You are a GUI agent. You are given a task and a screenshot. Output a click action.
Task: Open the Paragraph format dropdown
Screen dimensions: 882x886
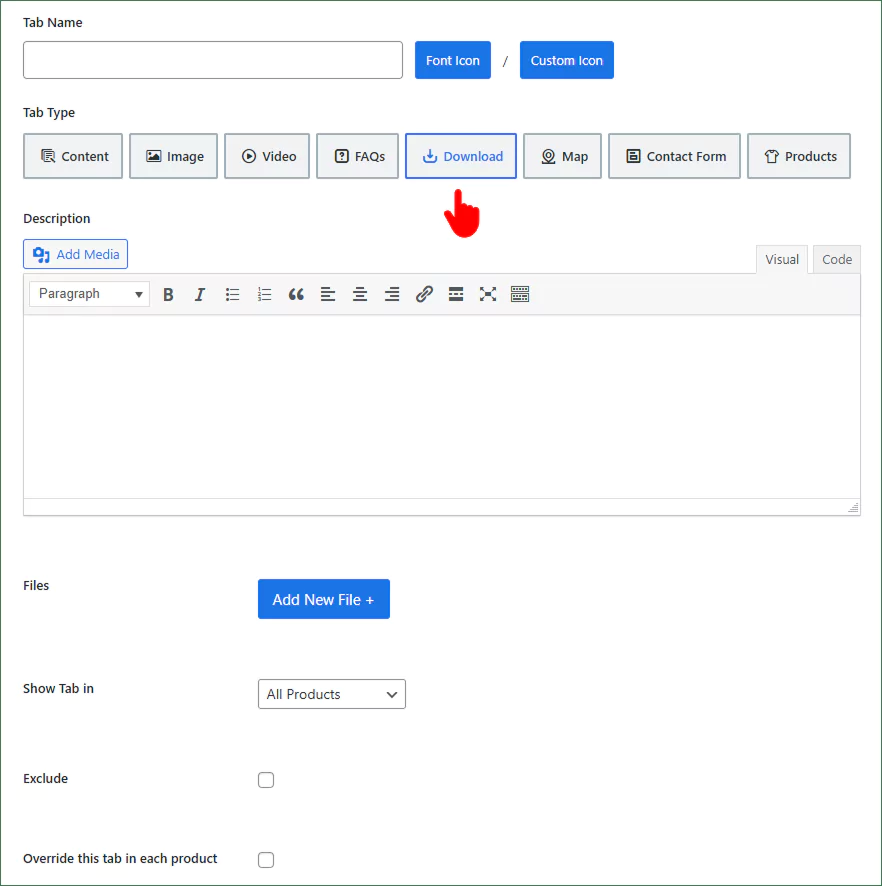pyautogui.click(x=89, y=294)
